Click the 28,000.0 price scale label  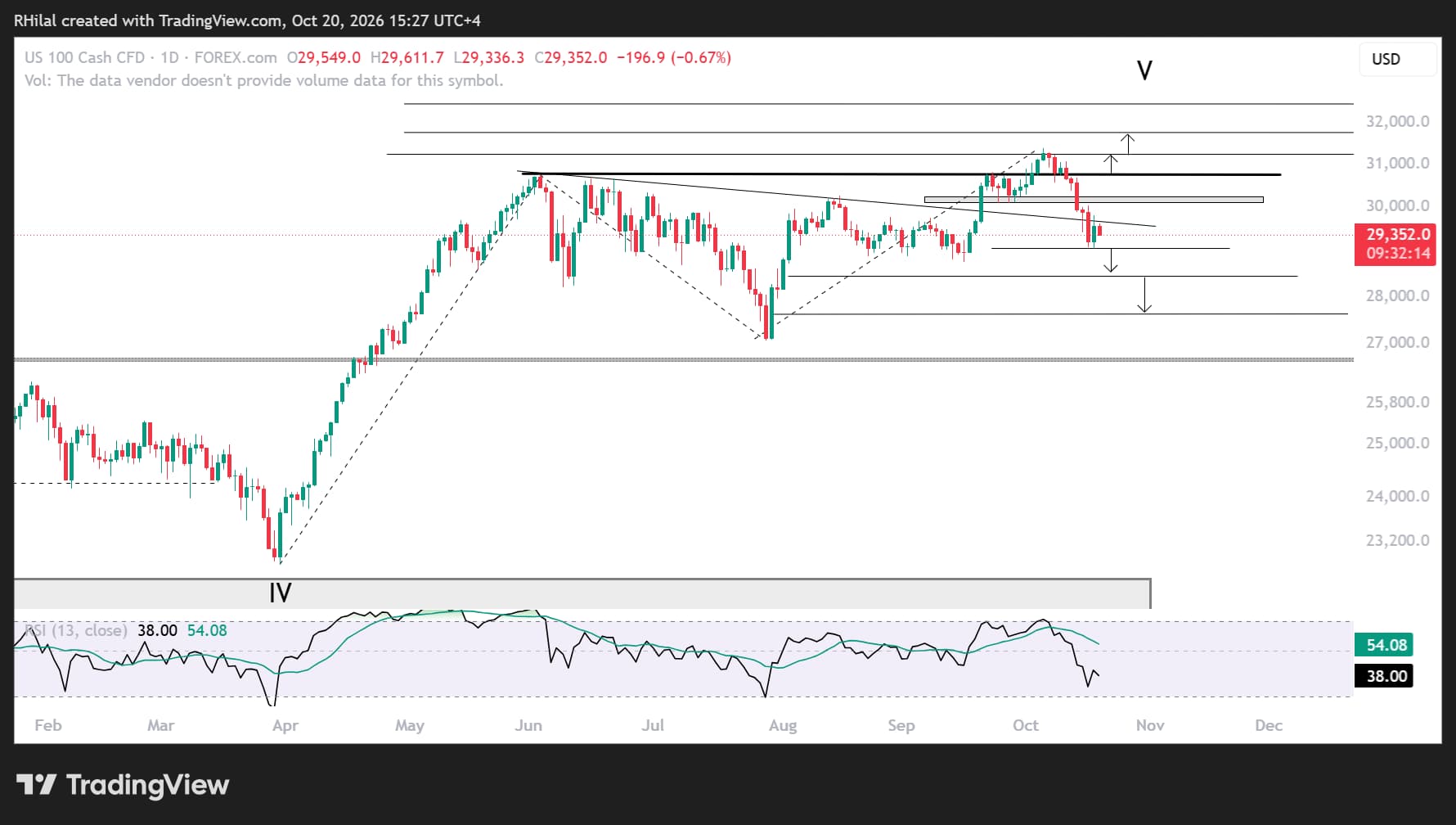point(1397,295)
